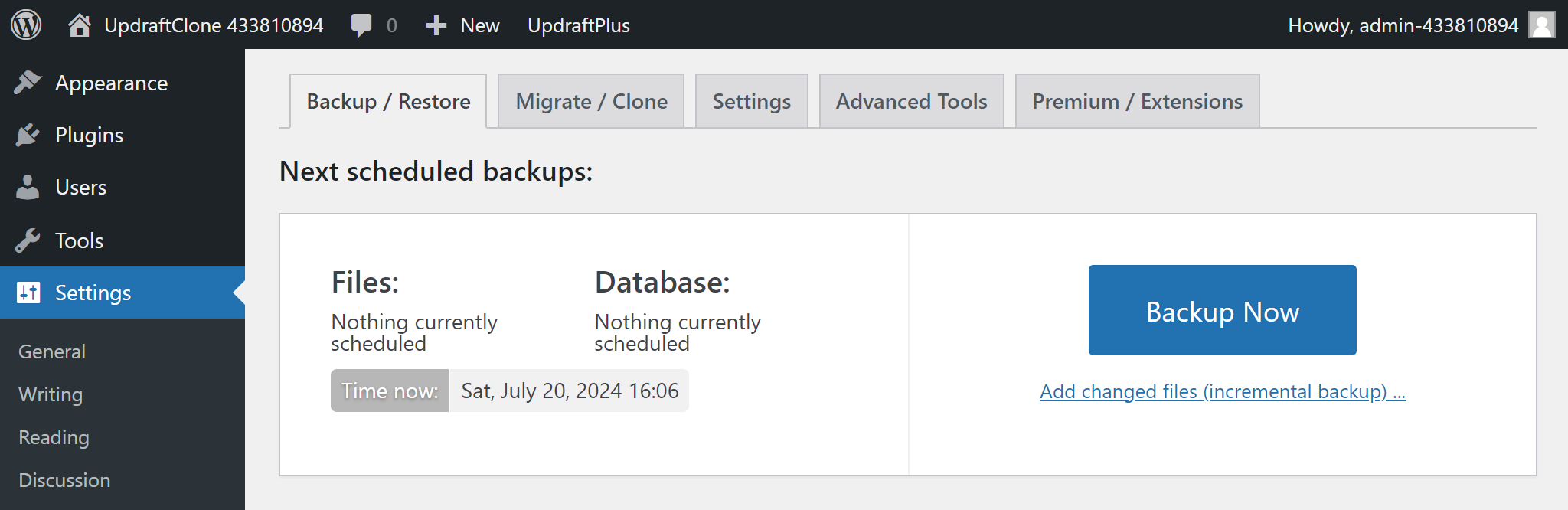Screen dimensions: 1568x510
Task: Click the Tools wrench icon
Action: point(28,240)
